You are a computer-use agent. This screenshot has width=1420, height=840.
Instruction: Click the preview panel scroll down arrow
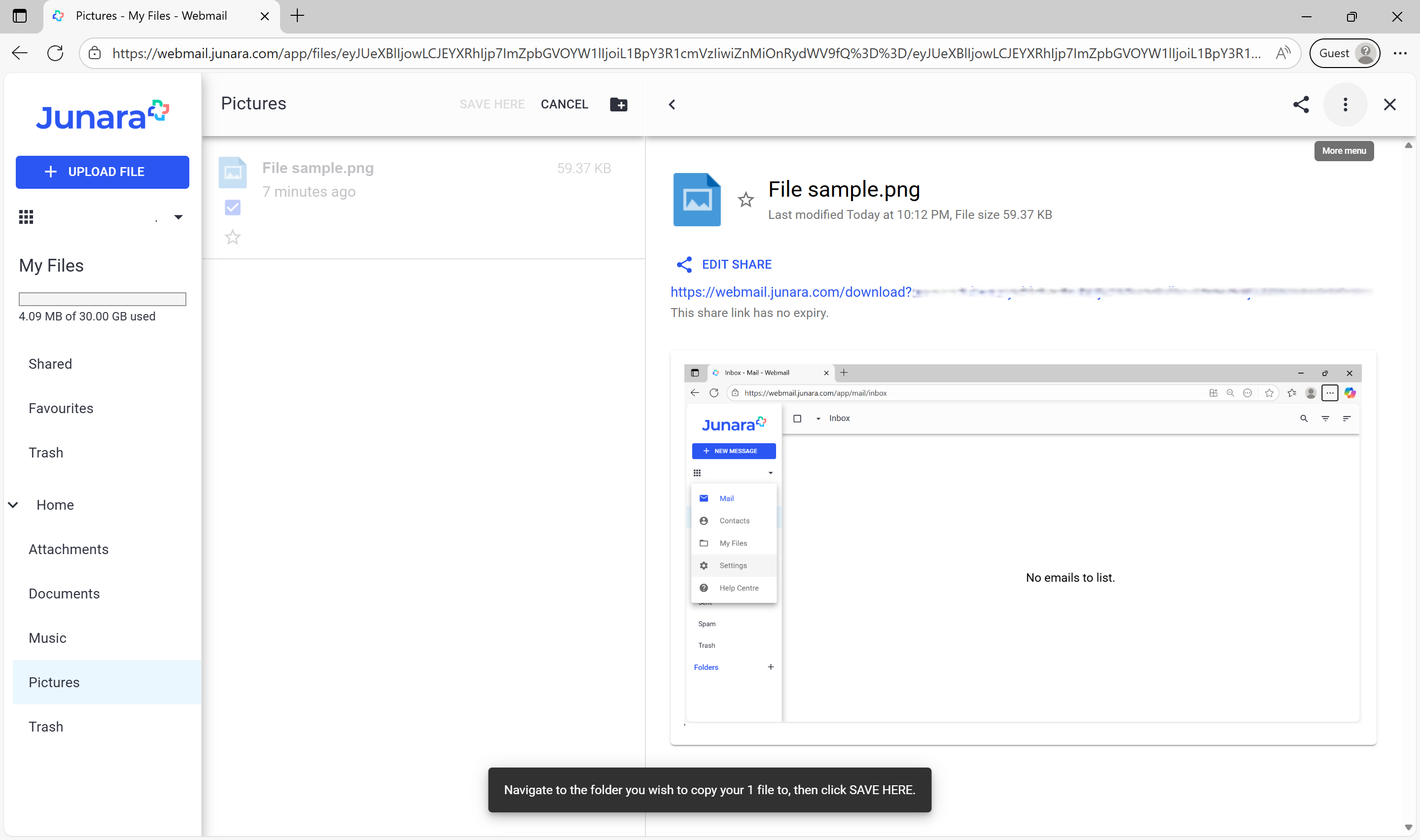1408,828
